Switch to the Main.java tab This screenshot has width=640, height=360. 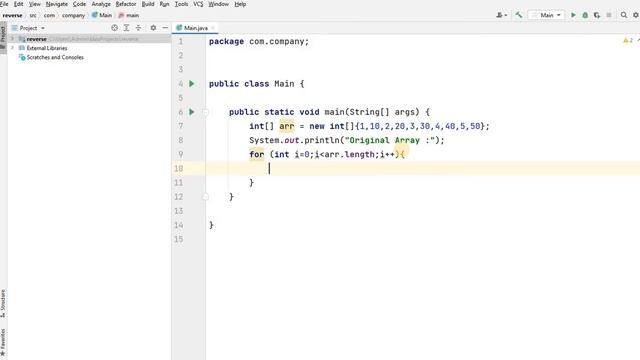[196, 28]
